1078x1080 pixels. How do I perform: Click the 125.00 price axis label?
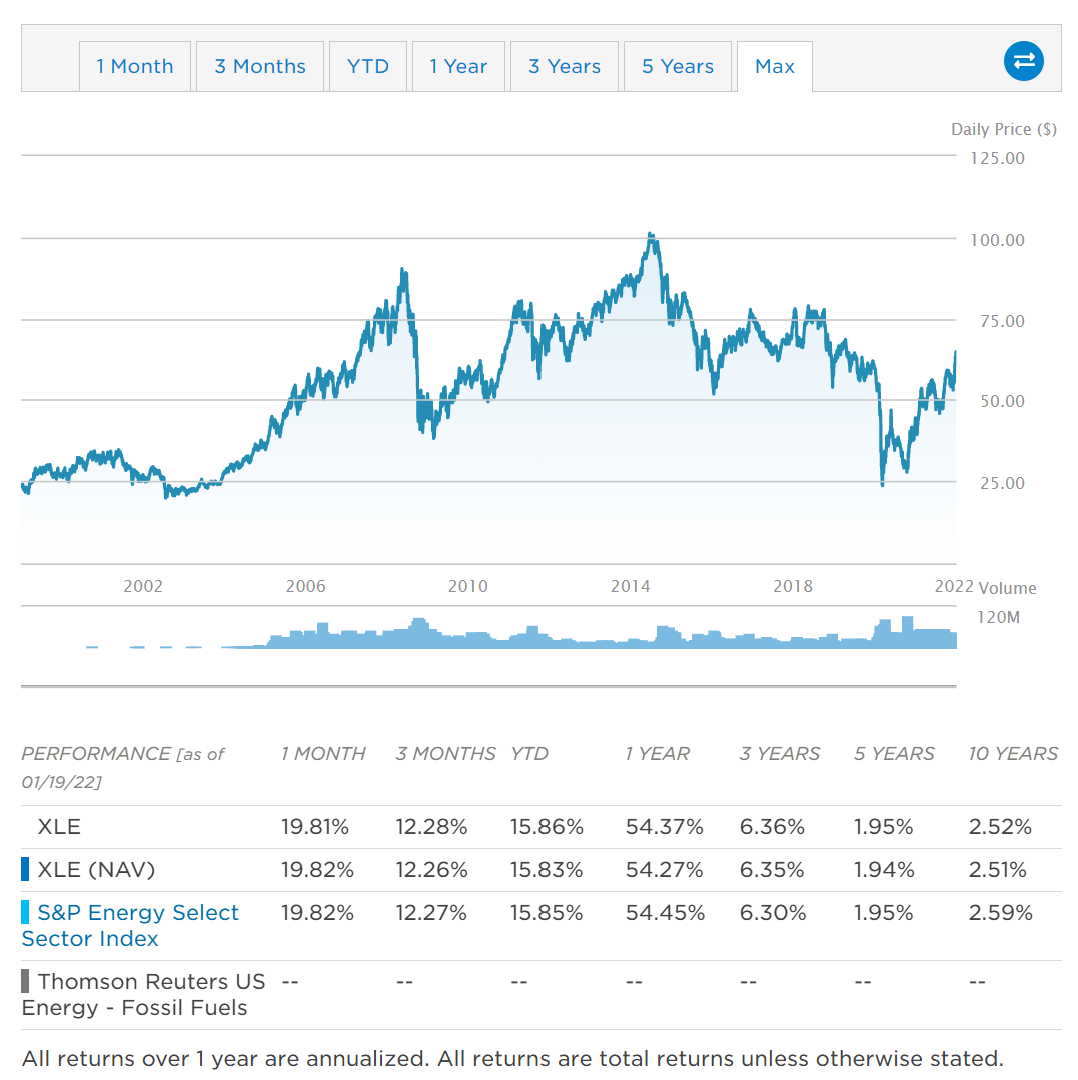click(x=997, y=158)
